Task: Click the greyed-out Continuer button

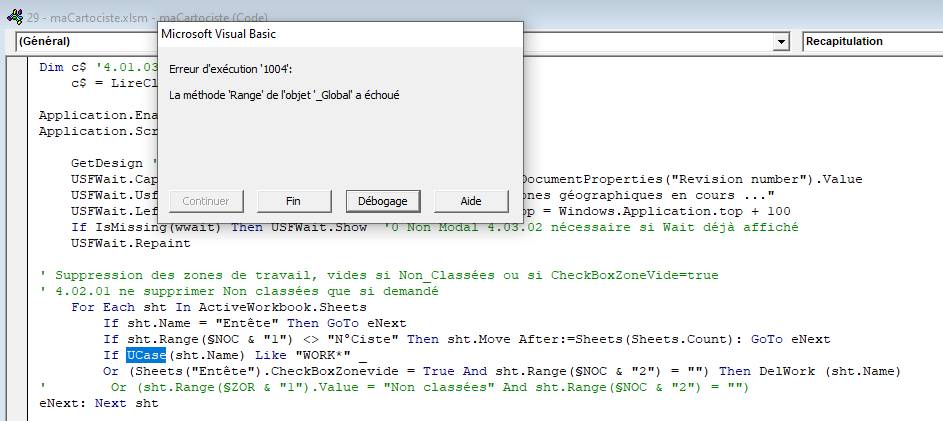Action: 205,201
